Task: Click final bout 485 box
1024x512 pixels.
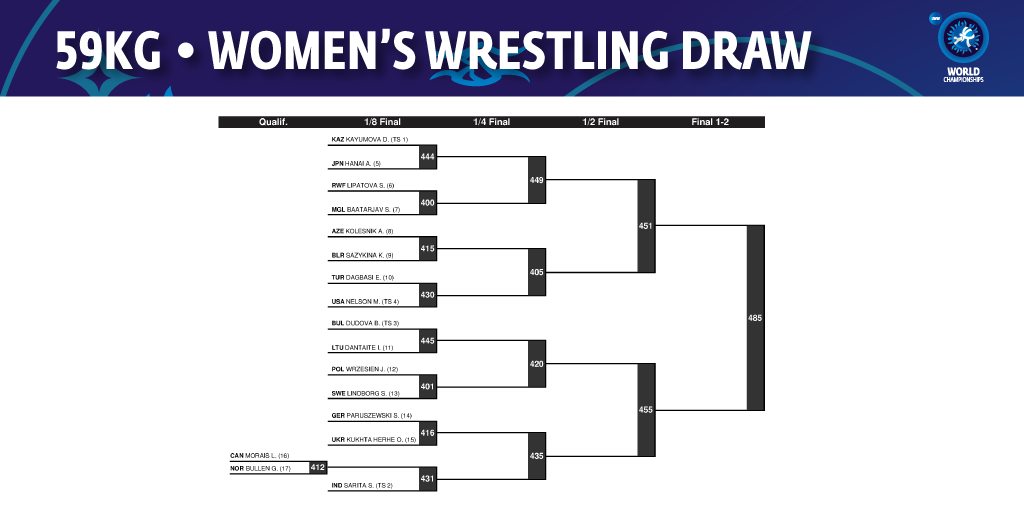Action: point(755,318)
